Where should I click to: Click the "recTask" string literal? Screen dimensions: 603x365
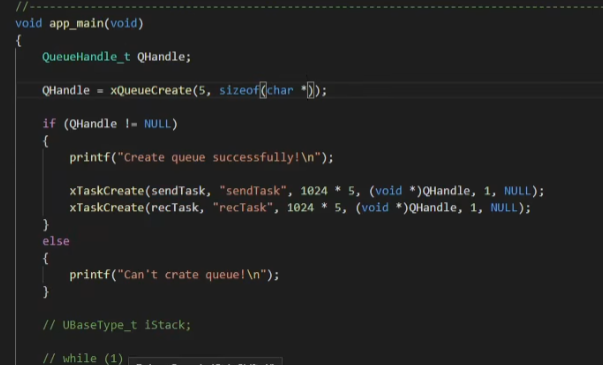242,208
